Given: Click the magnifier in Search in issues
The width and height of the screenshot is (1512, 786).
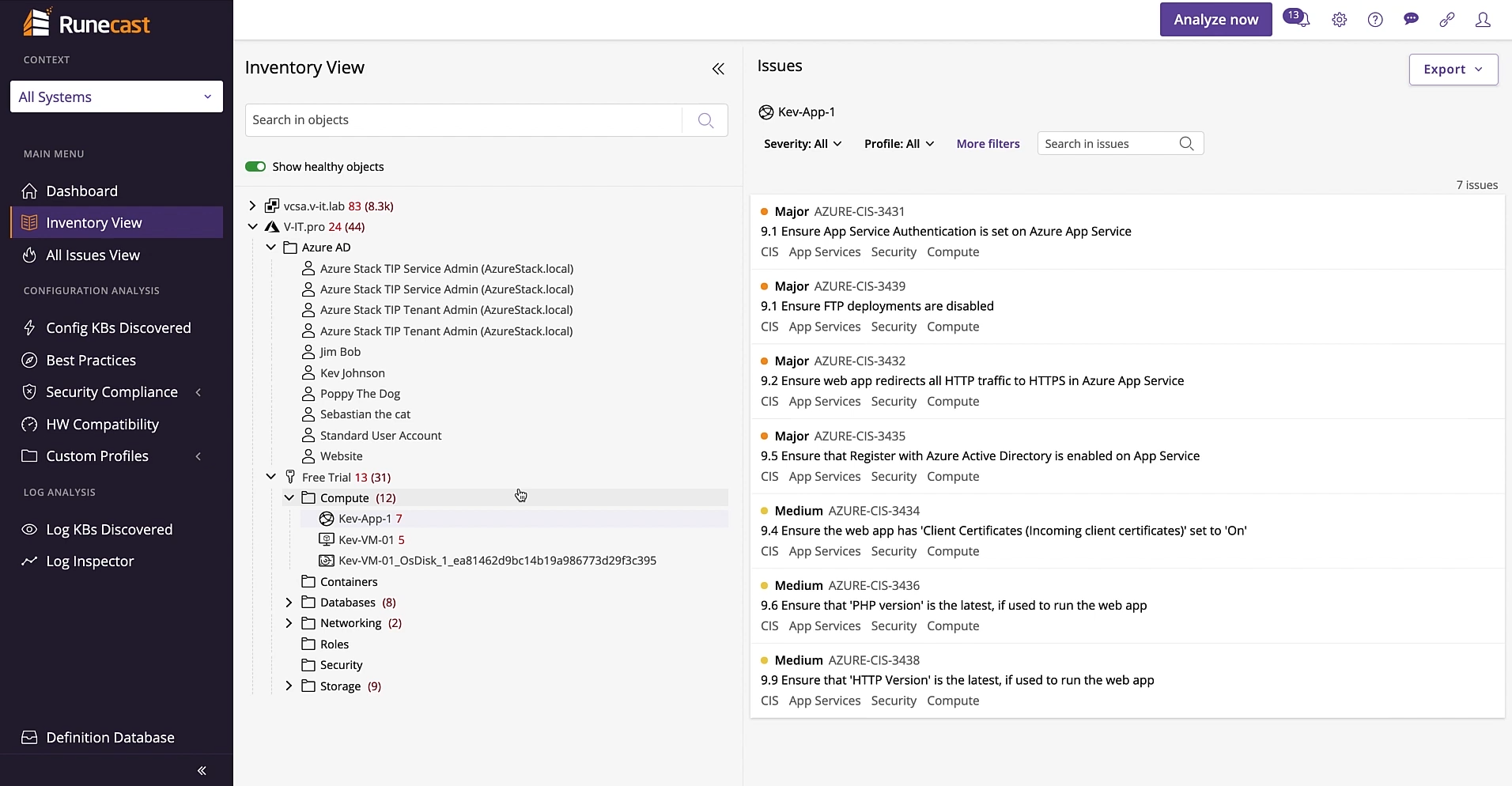Looking at the screenshot, I should 1186,143.
